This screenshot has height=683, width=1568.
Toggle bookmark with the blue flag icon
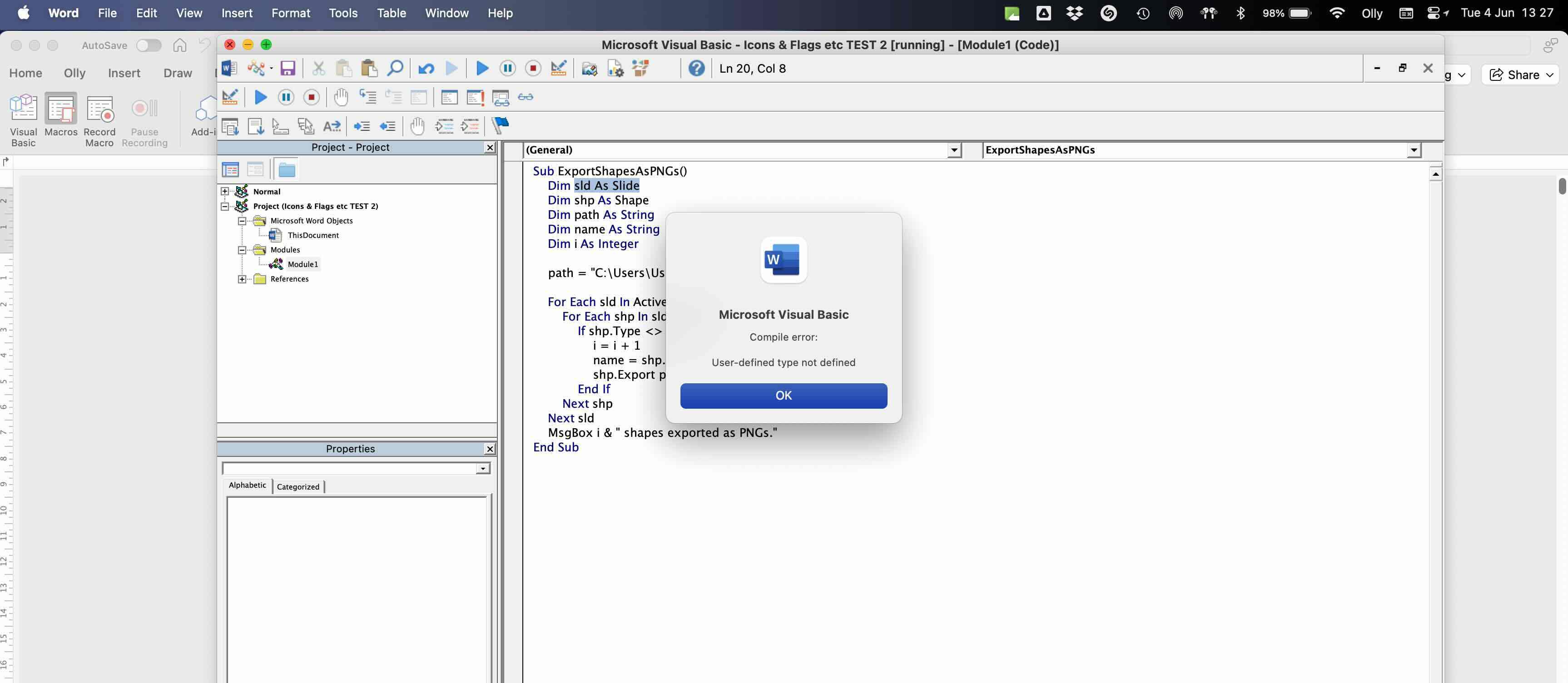(x=501, y=125)
